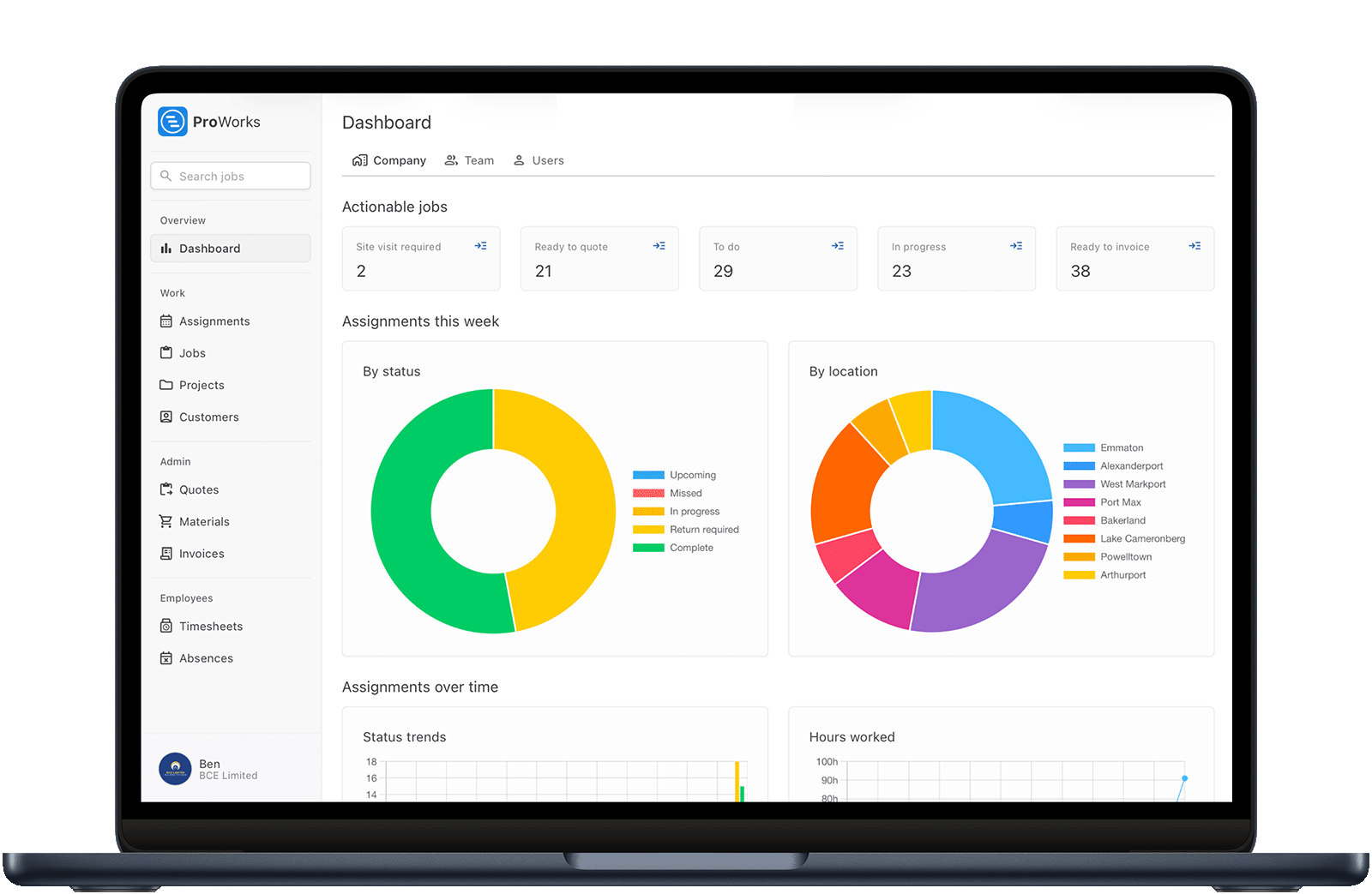Switch to the Users tab
The height and width of the screenshot is (894, 1372).
[539, 160]
